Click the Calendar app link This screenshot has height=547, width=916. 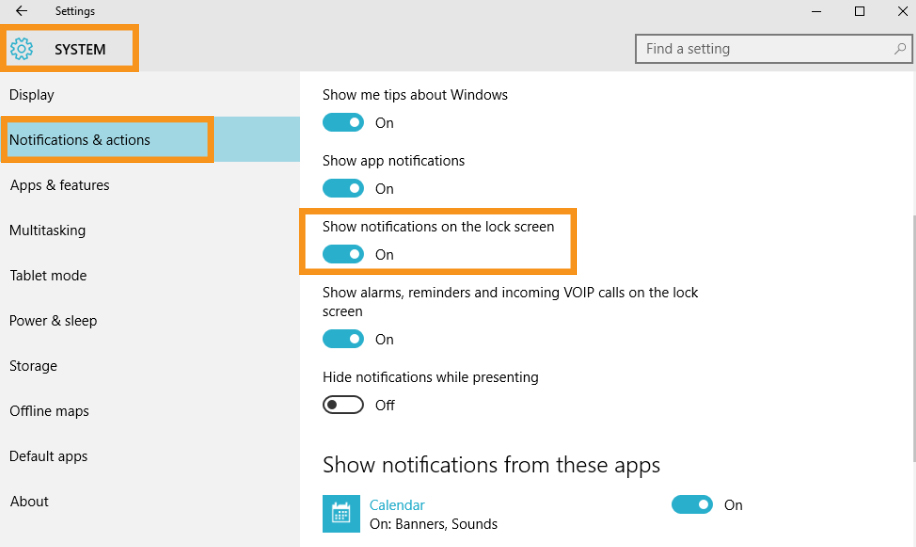point(397,505)
